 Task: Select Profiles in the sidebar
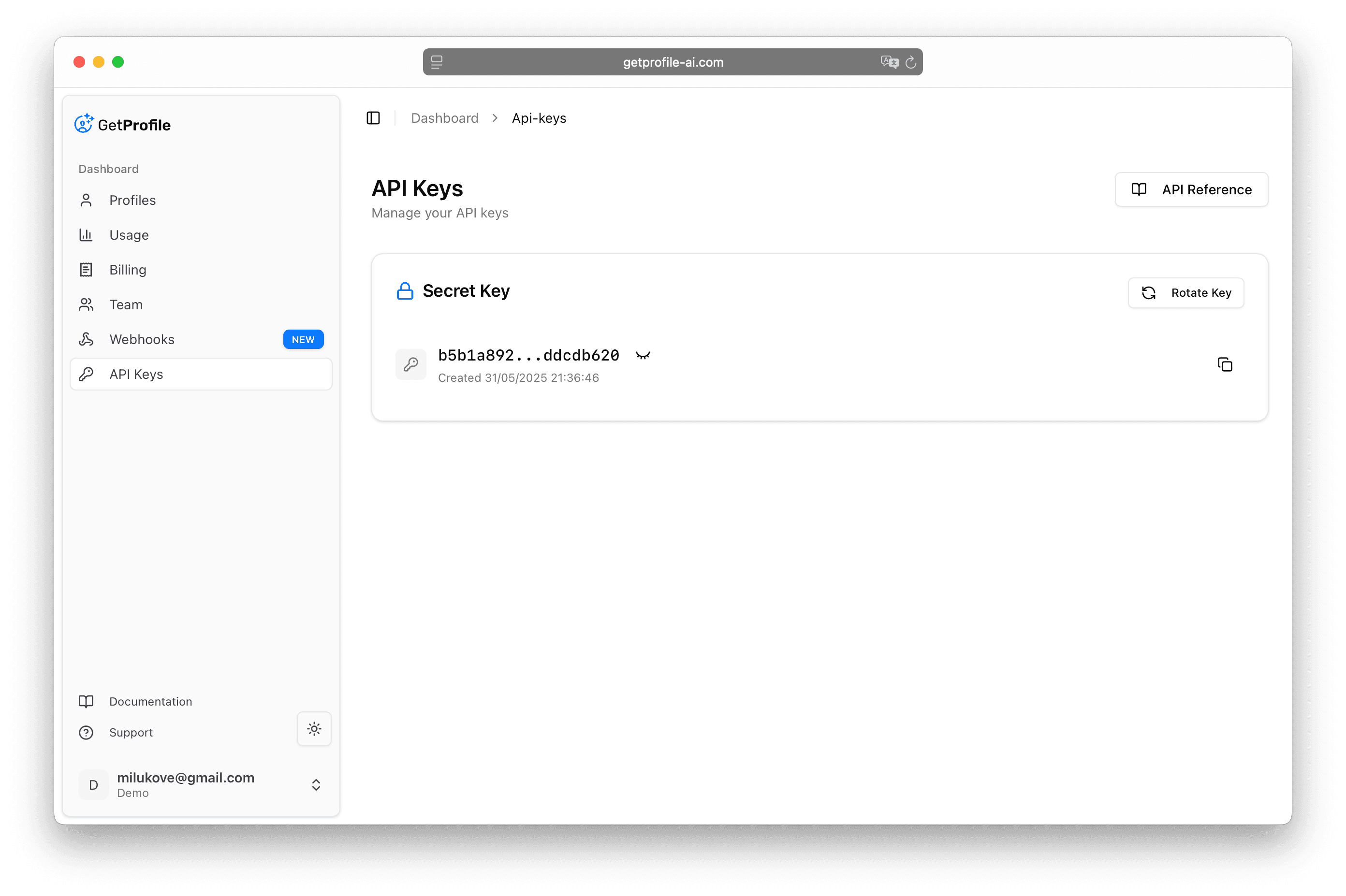132,200
